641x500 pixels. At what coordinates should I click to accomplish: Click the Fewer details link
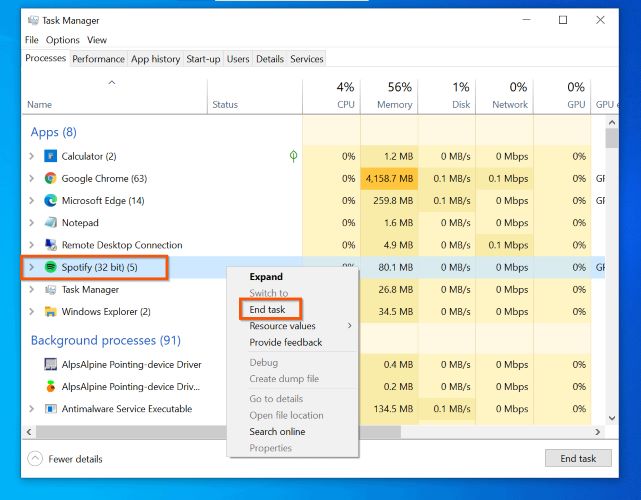click(x=75, y=459)
